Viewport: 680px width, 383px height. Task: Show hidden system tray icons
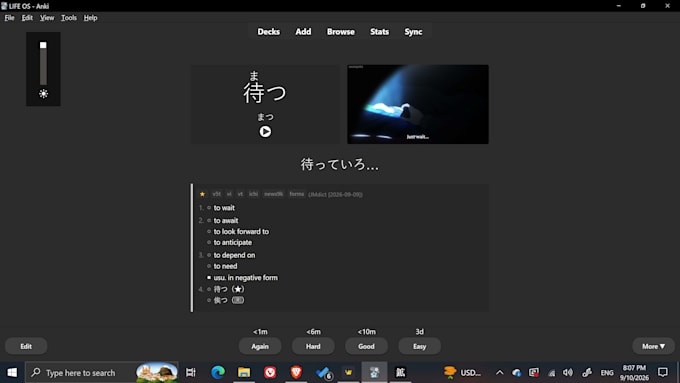pos(500,372)
